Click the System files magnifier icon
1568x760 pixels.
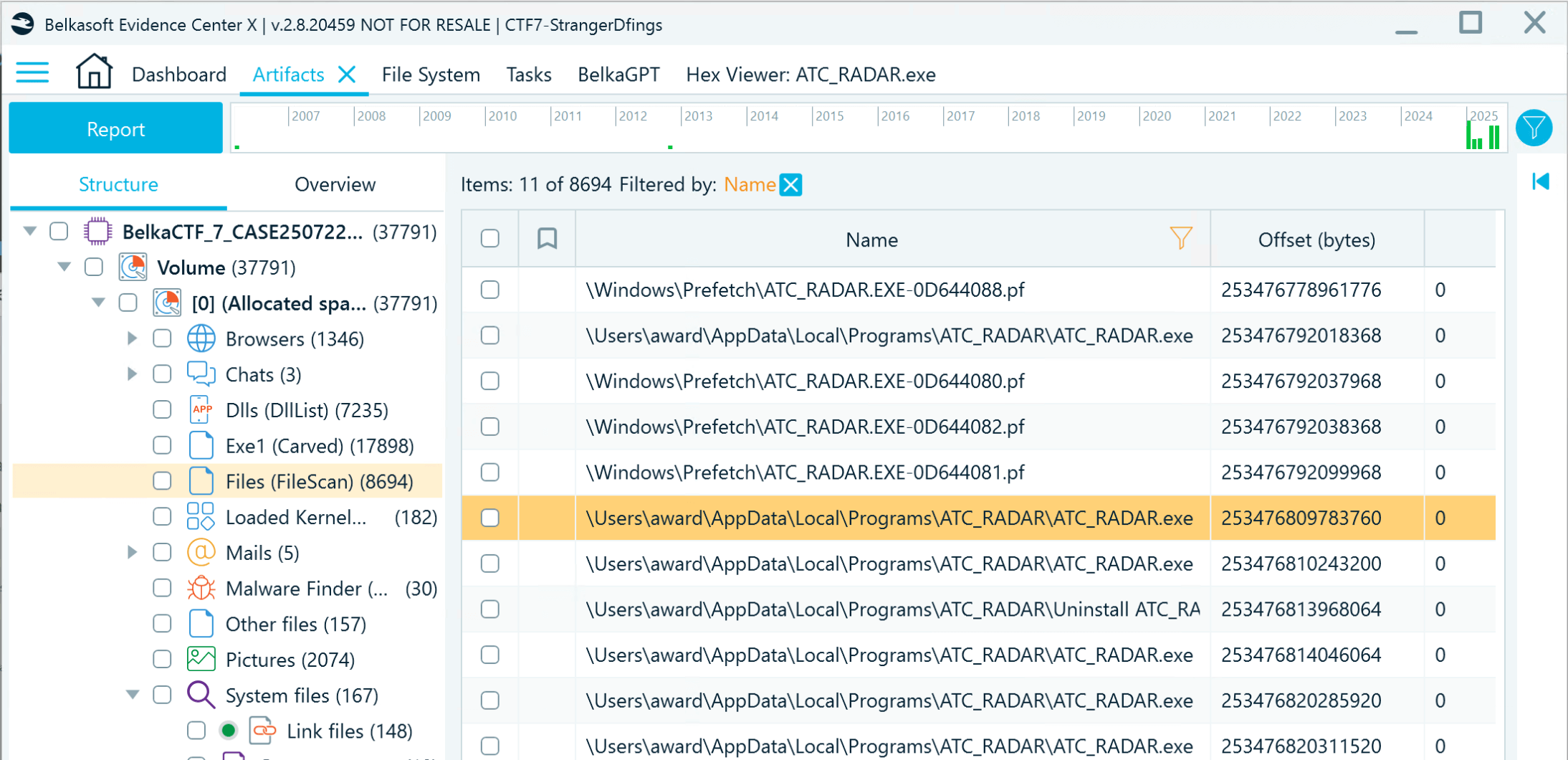201,695
